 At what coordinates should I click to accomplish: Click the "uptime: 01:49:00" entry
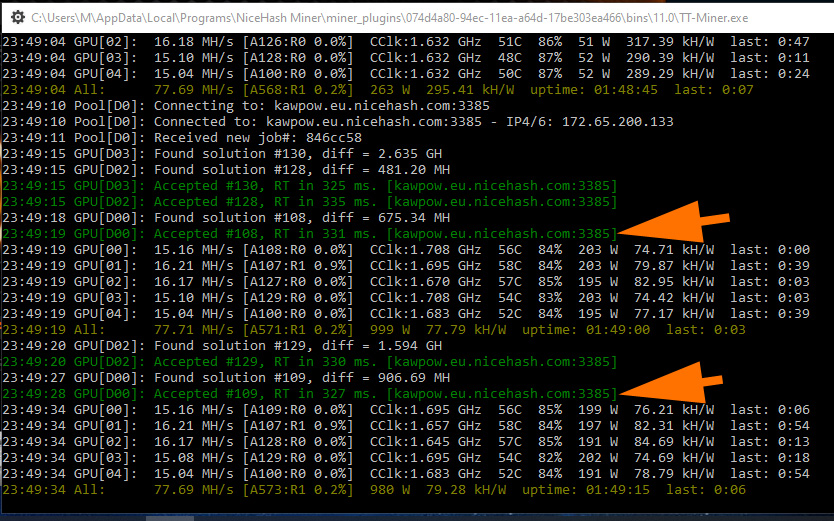[586, 329]
